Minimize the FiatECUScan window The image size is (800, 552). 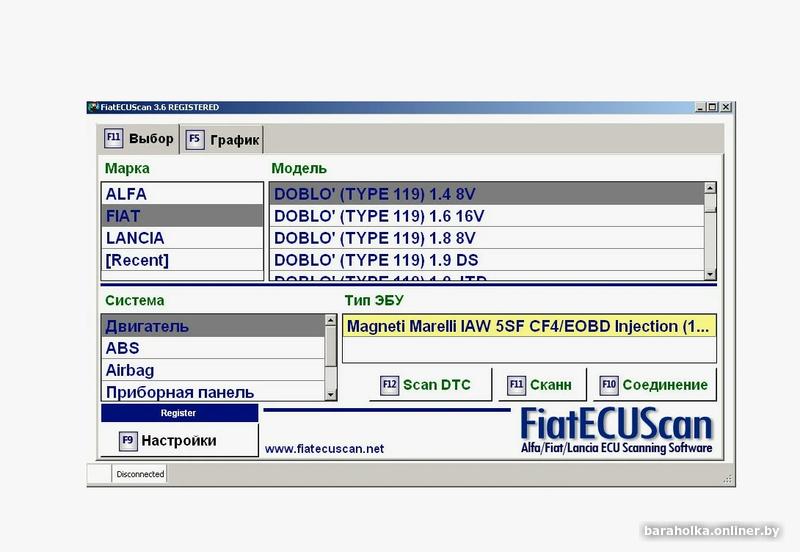point(700,107)
